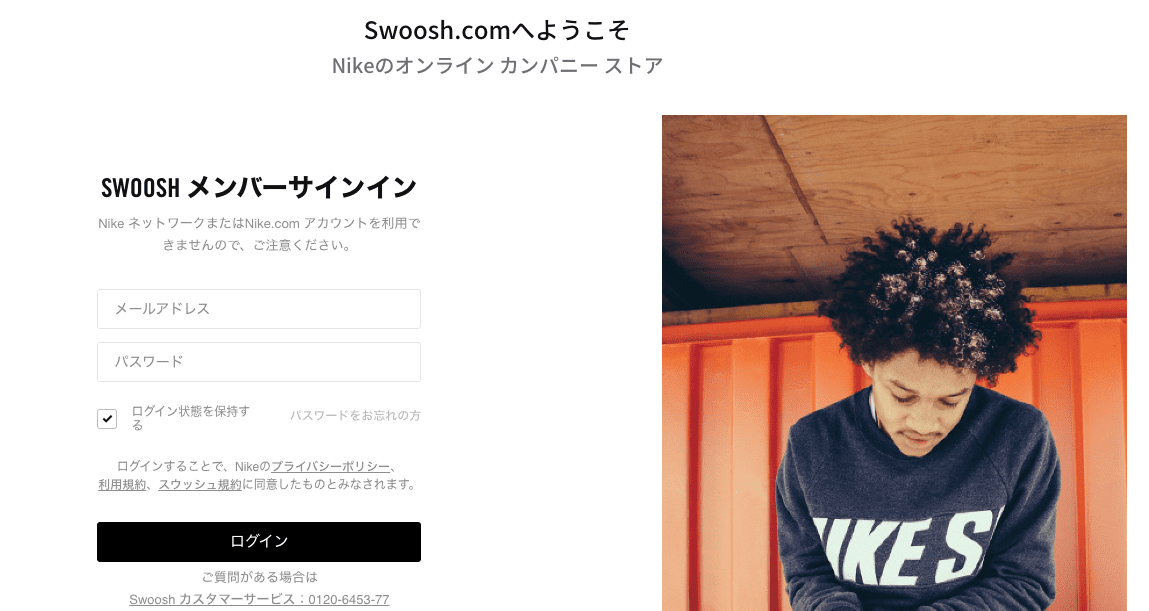Click the ご質問がある場合は text

tap(259, 577)
